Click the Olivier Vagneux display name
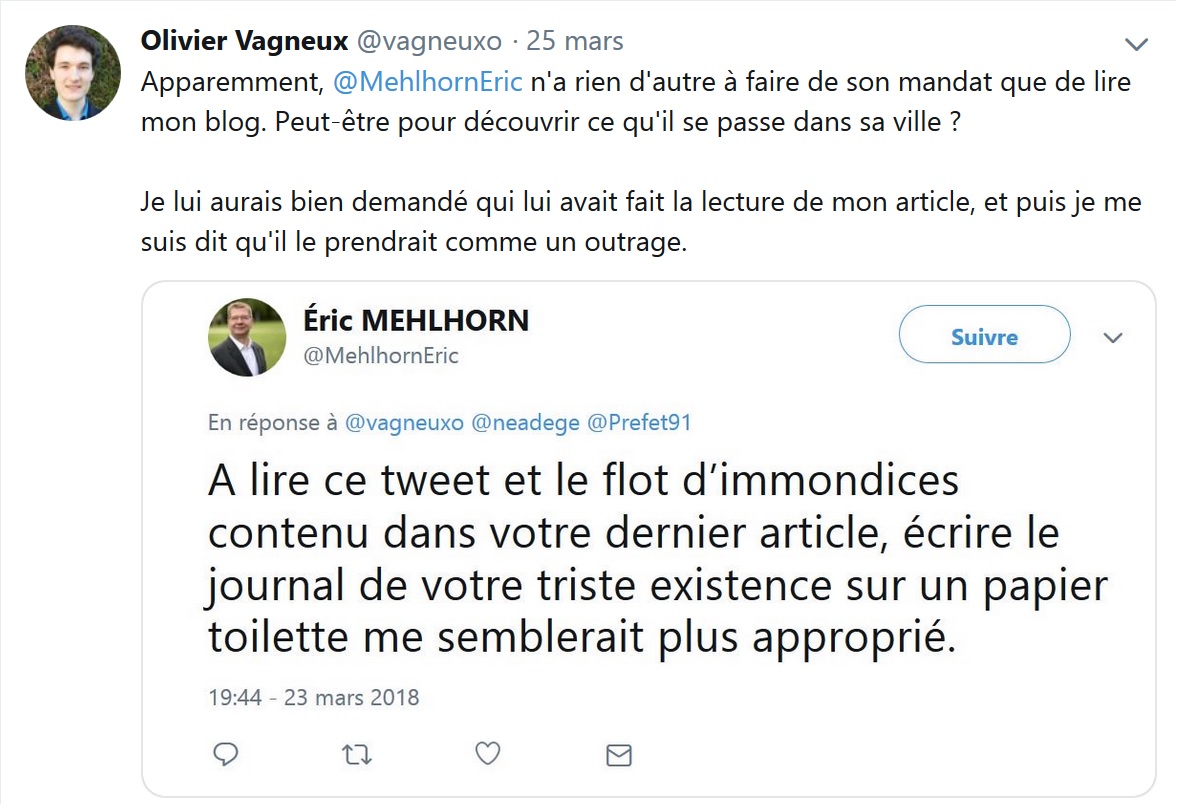 click(x=244, y=41)
